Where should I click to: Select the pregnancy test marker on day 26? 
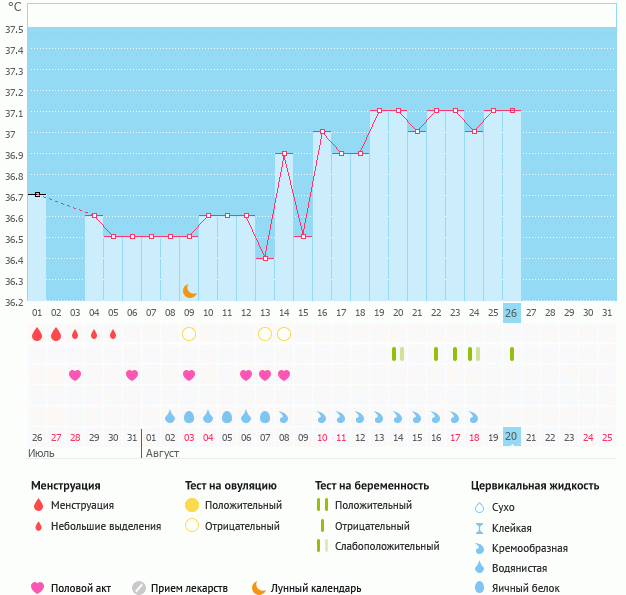click(511, 354)
